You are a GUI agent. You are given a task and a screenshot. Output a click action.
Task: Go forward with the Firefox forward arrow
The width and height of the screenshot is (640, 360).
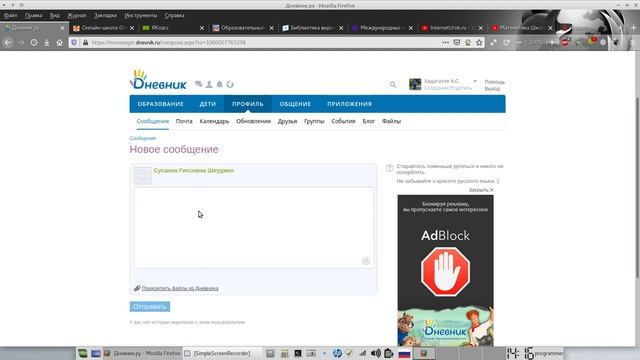[x=21, y=42]
